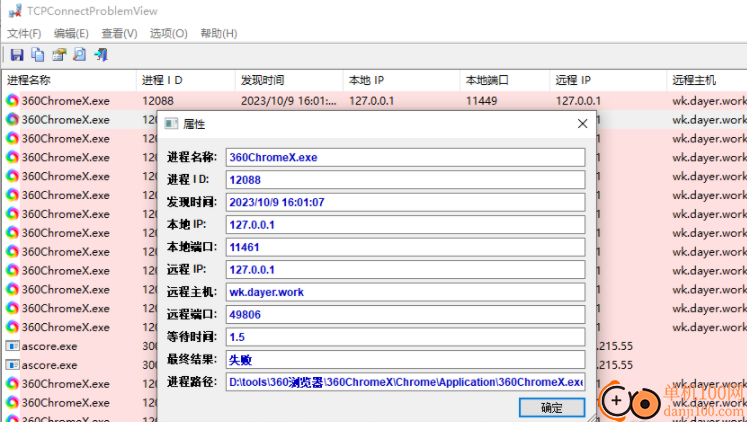Viewport: 747px width, 422px height.
Task: Open the 查看(V) menu
Action: coord(119,33)
